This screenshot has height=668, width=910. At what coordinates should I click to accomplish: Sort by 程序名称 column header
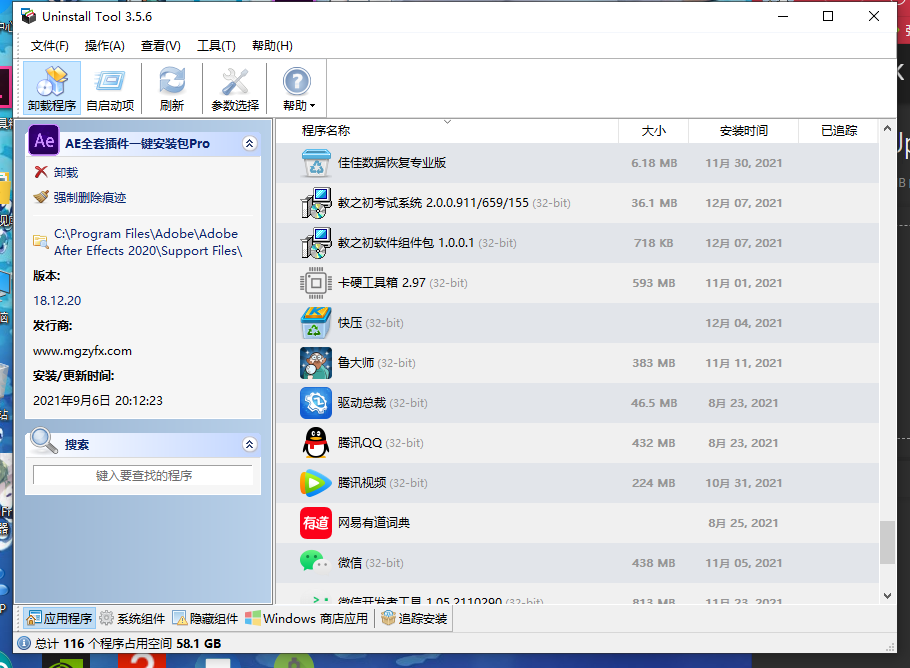326,131
